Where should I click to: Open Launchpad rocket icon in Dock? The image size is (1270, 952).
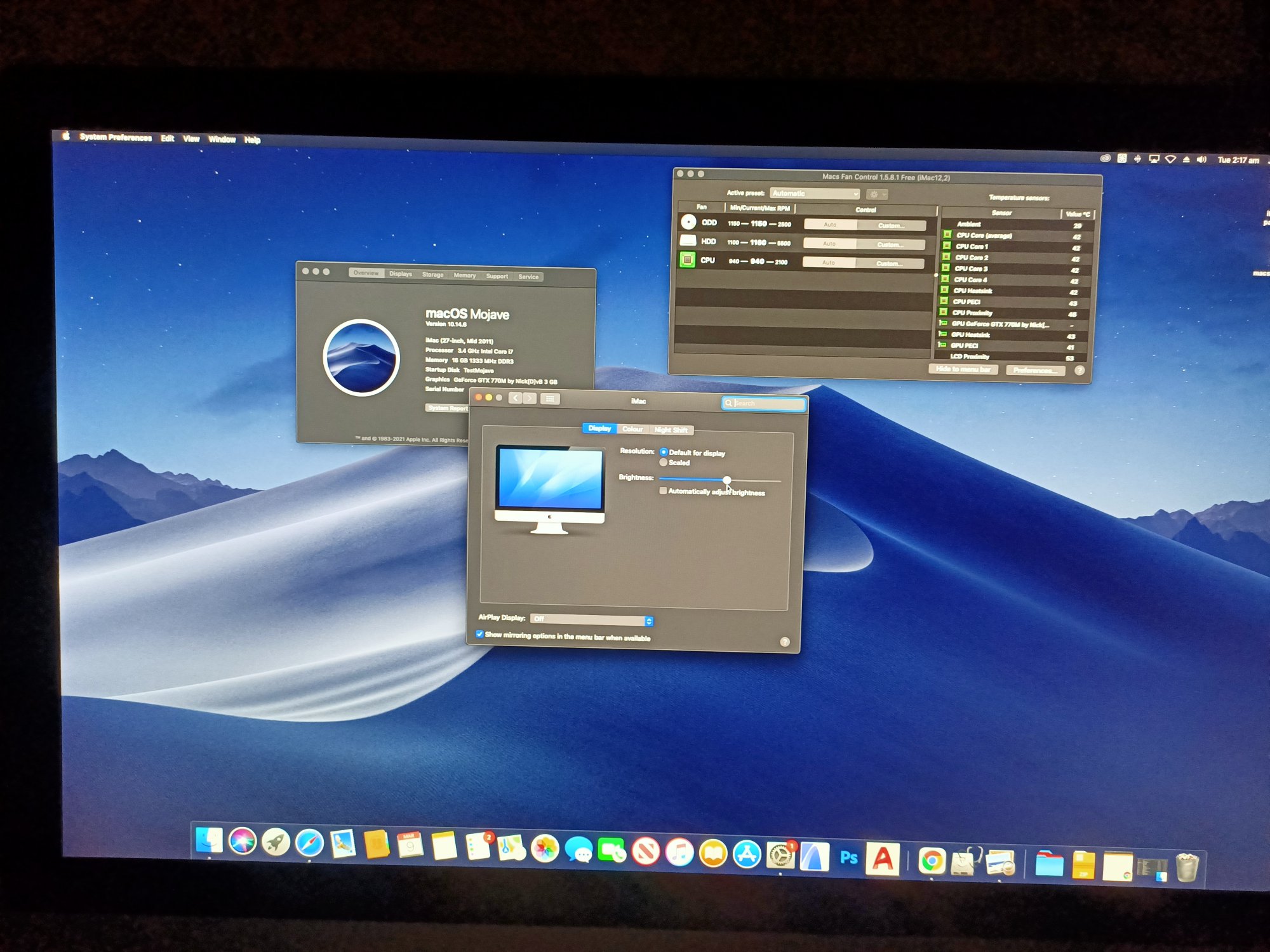click(x=276, y=843)
